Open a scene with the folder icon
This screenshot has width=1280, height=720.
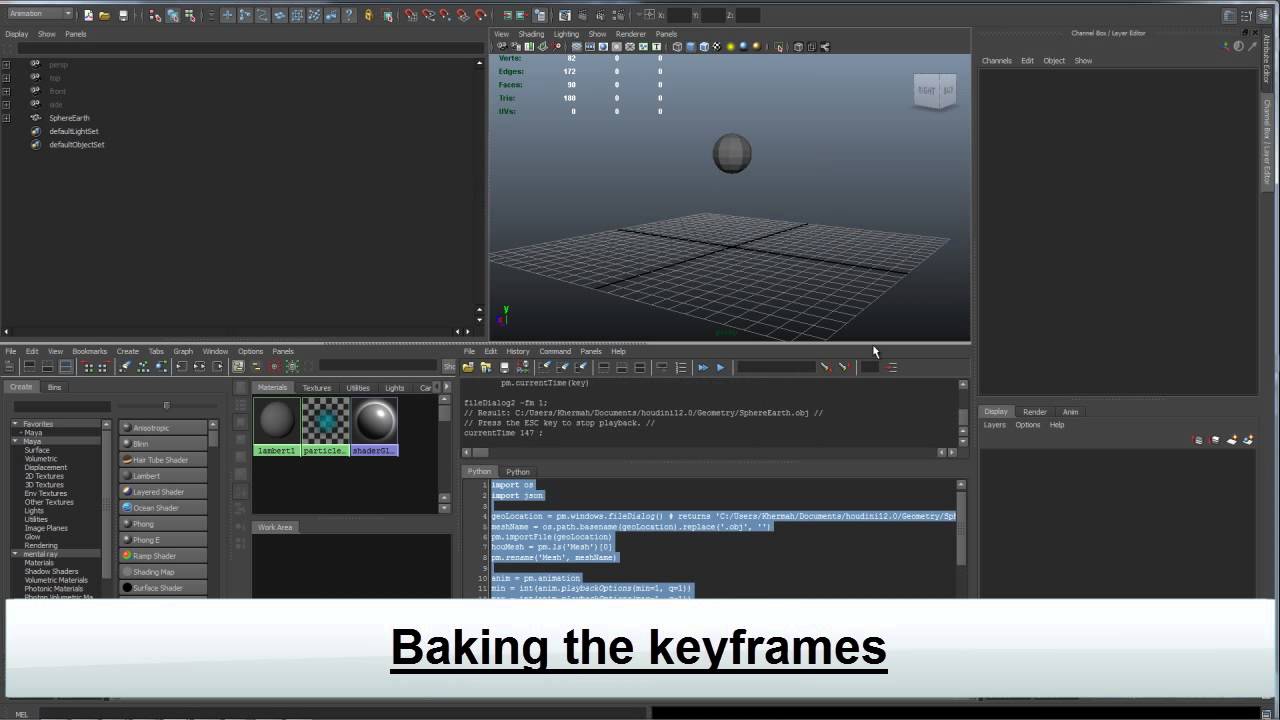click(104, 15)
